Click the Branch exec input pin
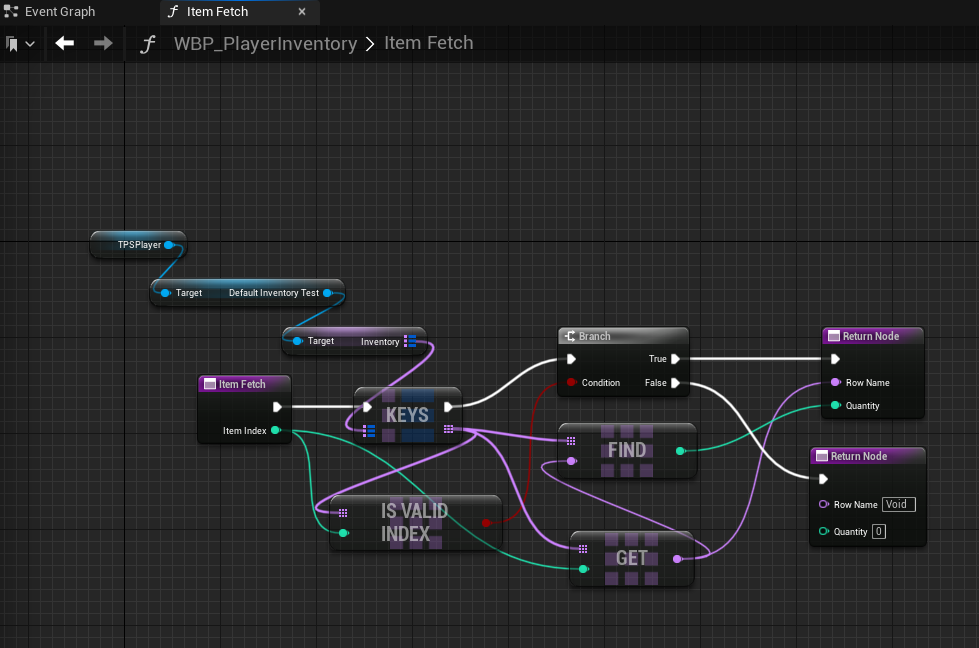The width and height of the screenshot is (979, 648). 571,359
